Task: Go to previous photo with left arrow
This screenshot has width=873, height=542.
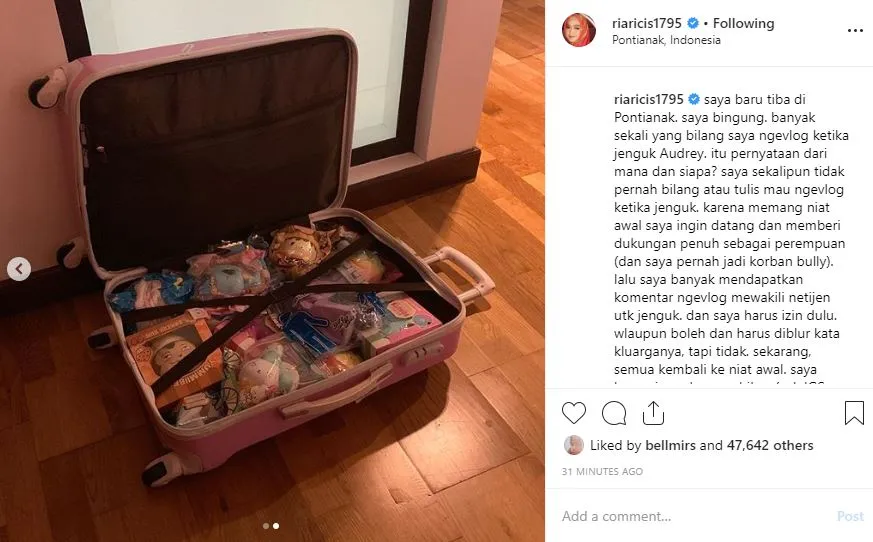Action: point(19,269)
